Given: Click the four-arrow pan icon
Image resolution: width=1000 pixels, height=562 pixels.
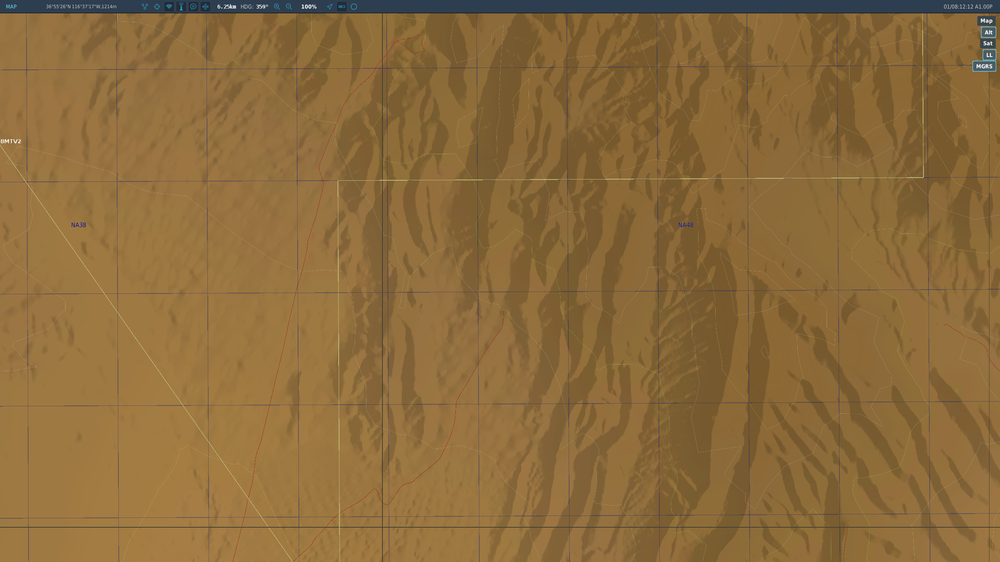Looking at the screenshot, I should tap(205, 6).
